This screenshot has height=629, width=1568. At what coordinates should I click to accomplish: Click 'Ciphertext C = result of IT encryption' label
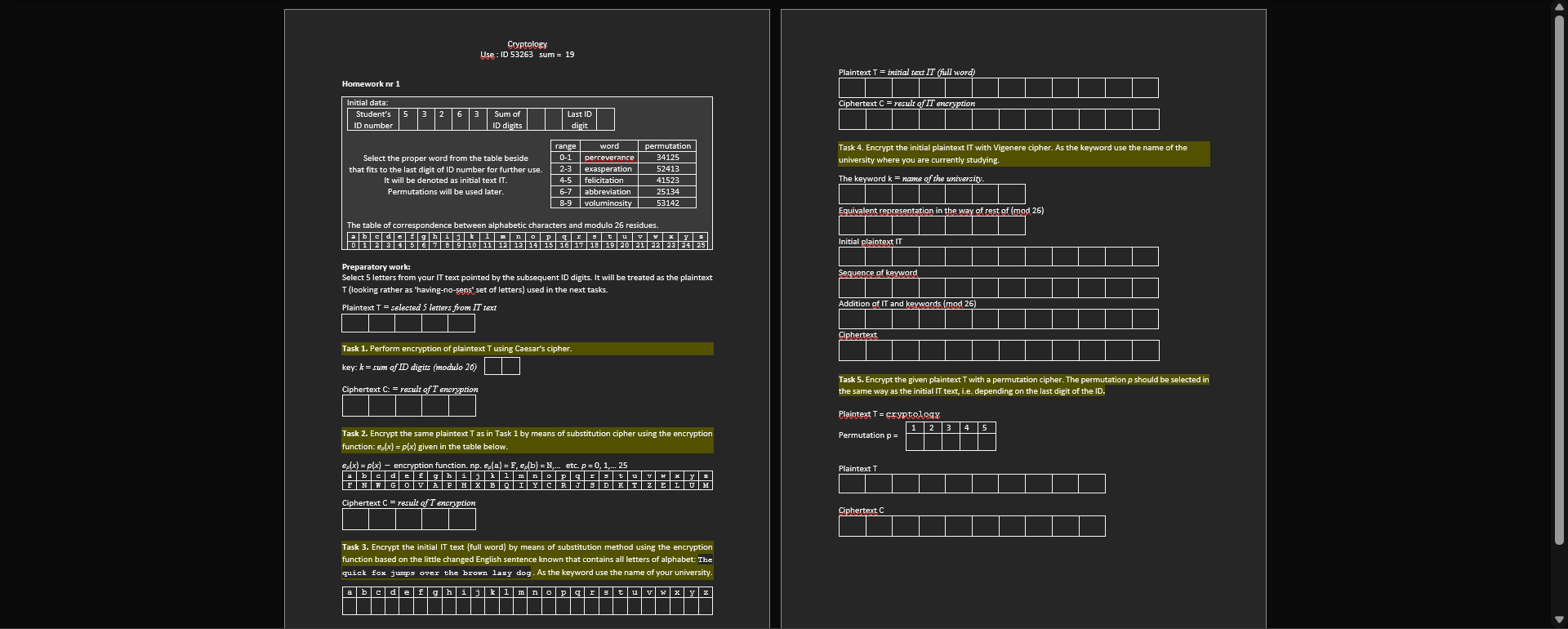[x=906, y=104]
